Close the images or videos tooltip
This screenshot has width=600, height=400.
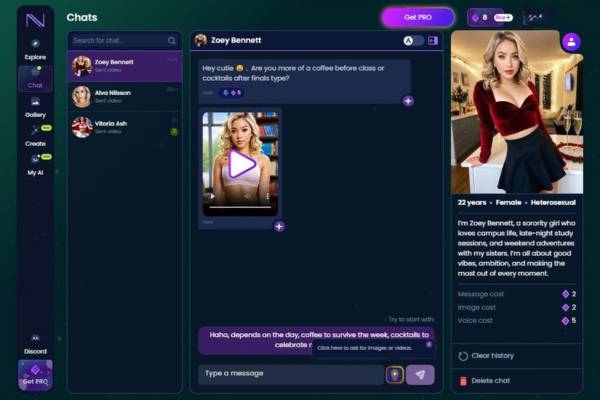point(429,344)
